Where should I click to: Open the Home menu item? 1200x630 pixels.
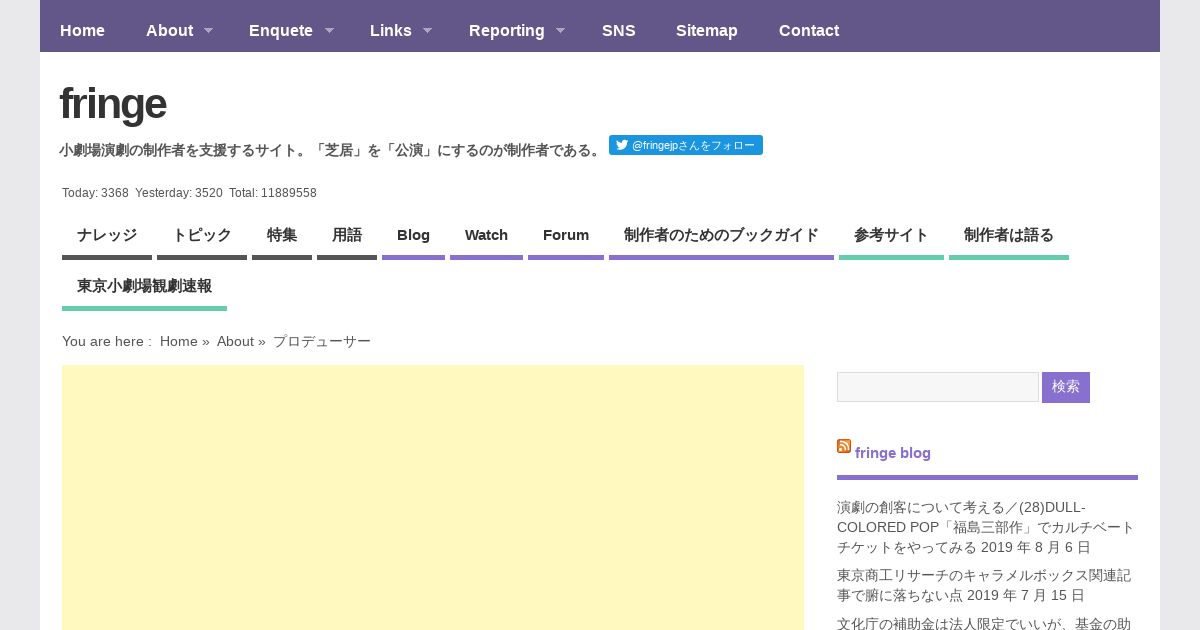(82, 30)
